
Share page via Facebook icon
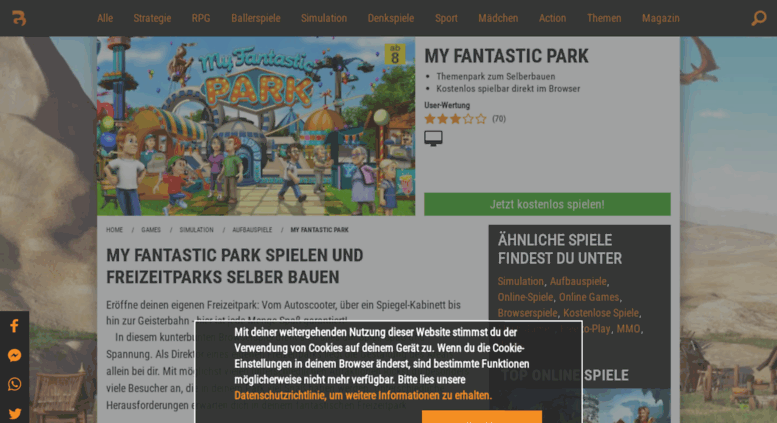click(x=14, y=326)
